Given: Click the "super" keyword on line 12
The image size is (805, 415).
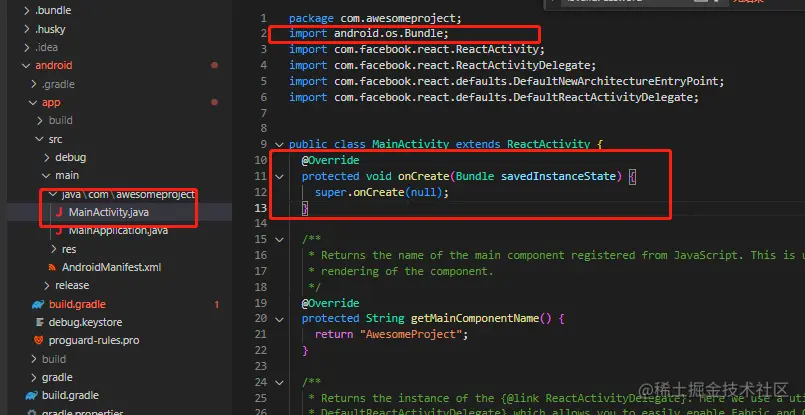Looking at the screenshot, I should pos(331,193).
